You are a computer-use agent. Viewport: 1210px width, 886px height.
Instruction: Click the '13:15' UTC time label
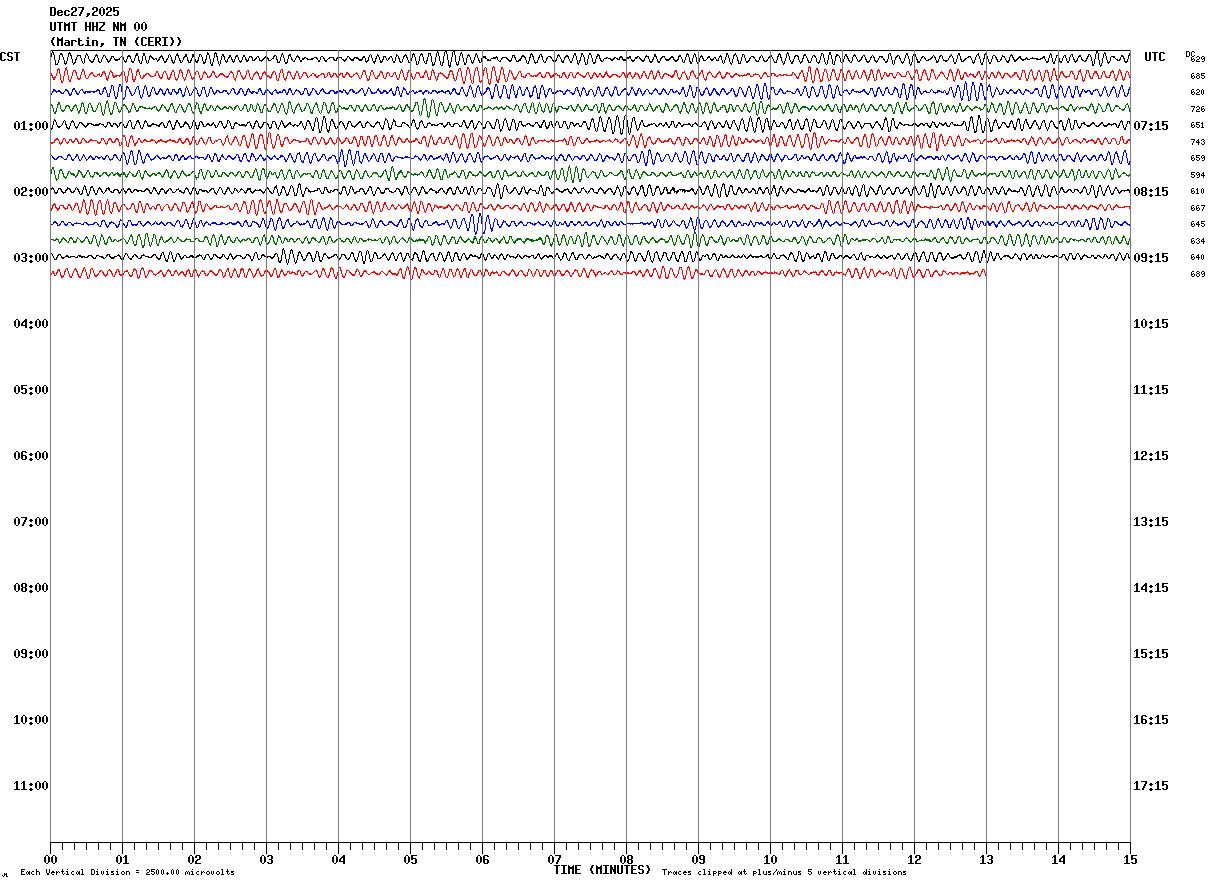[1151, 522]
